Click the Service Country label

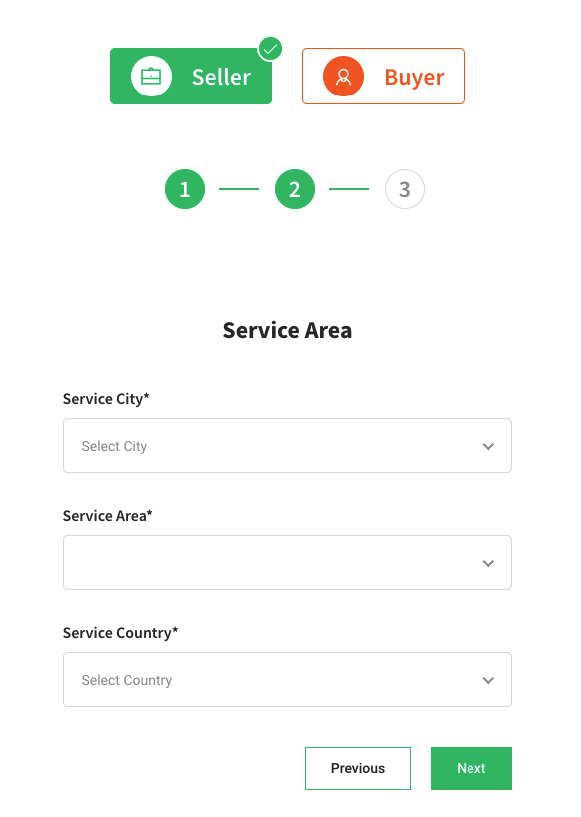pos(120,633)
